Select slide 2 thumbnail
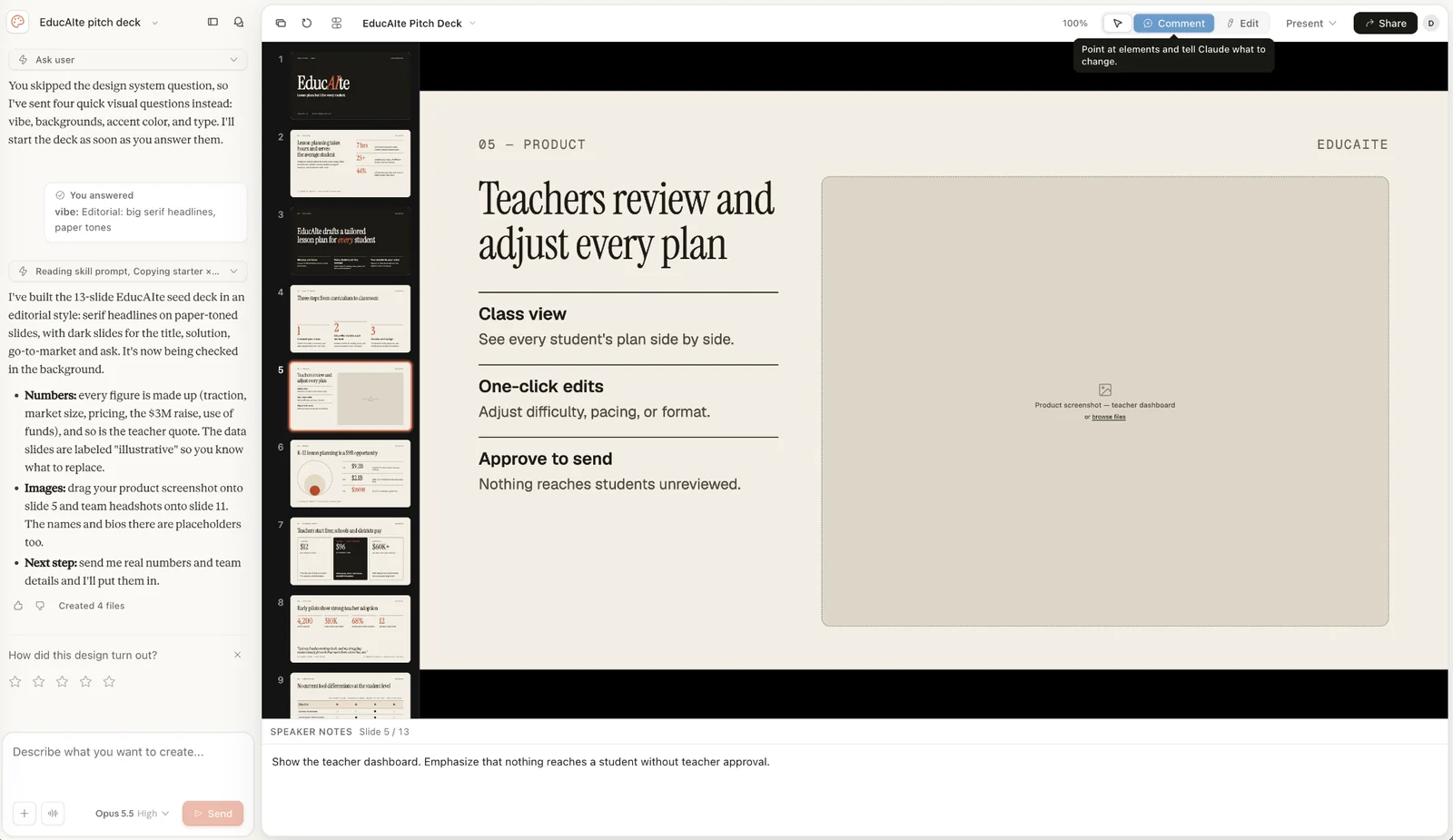 (x=351, y=163)
